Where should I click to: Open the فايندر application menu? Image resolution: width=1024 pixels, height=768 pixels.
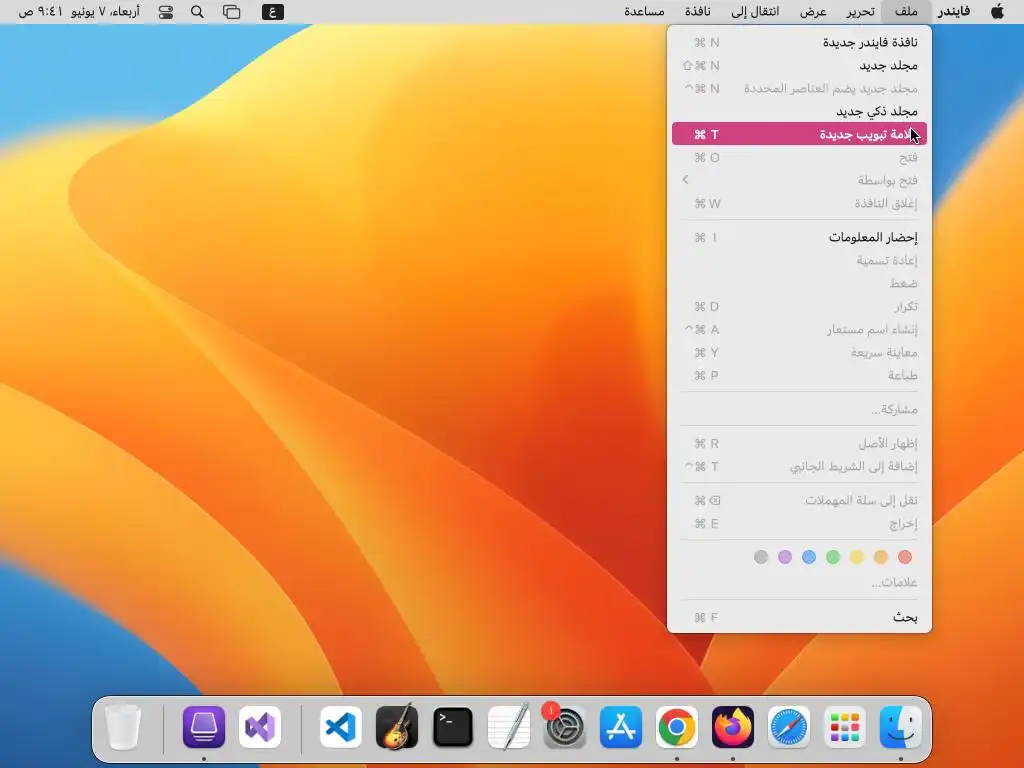(953, 12)
